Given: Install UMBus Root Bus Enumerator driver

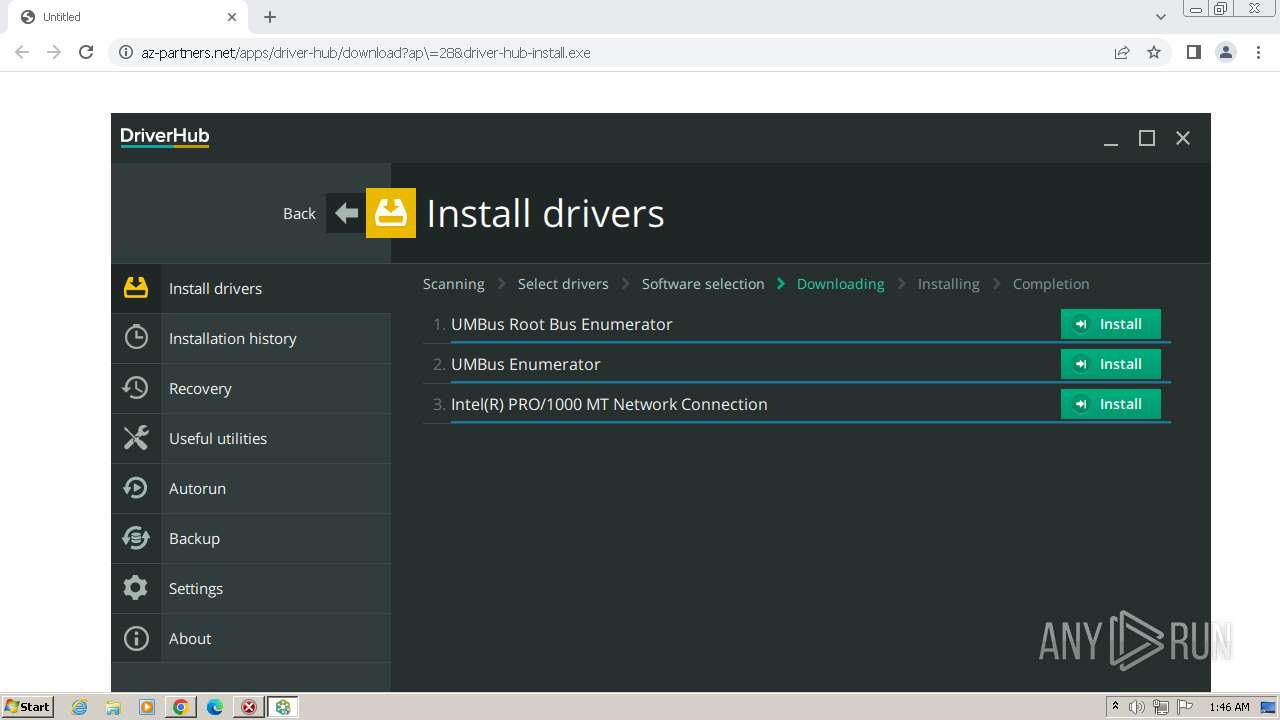Looking at the screenshot, I should (1110, 324).
